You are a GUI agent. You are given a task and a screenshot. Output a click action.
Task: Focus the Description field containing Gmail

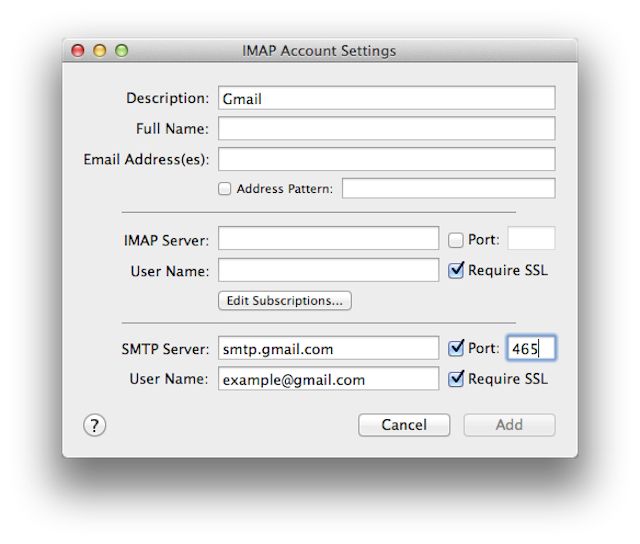pyautogui.click(x=387, y=98)
